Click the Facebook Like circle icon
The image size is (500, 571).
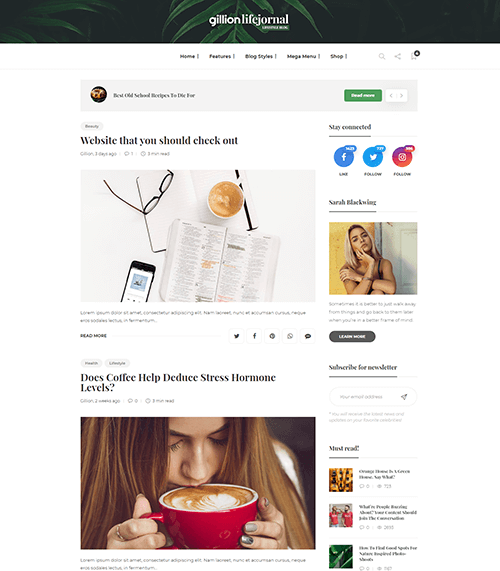pyautogui.click(x=343, y=157)
